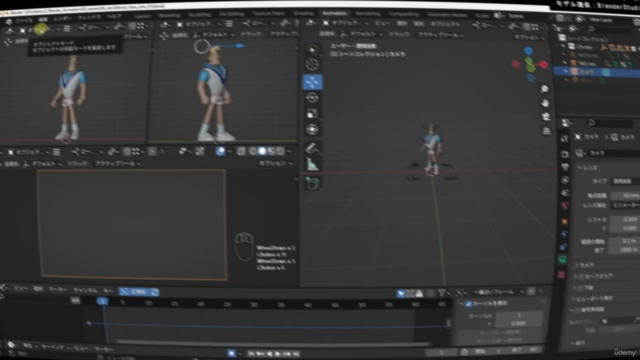Open the green Camera data properties tab

[562, 260]
